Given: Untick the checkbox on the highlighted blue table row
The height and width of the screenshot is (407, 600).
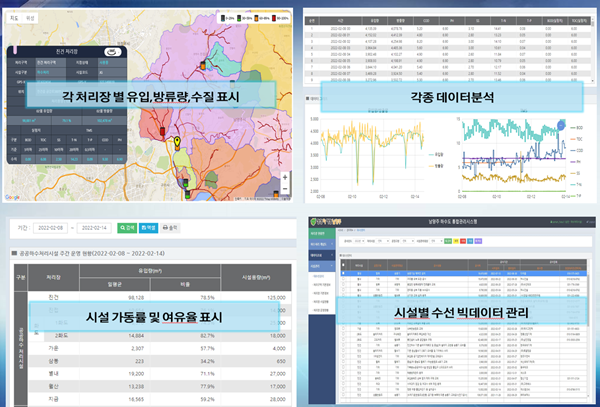Looking at the screenshot, I should (343, 273).
